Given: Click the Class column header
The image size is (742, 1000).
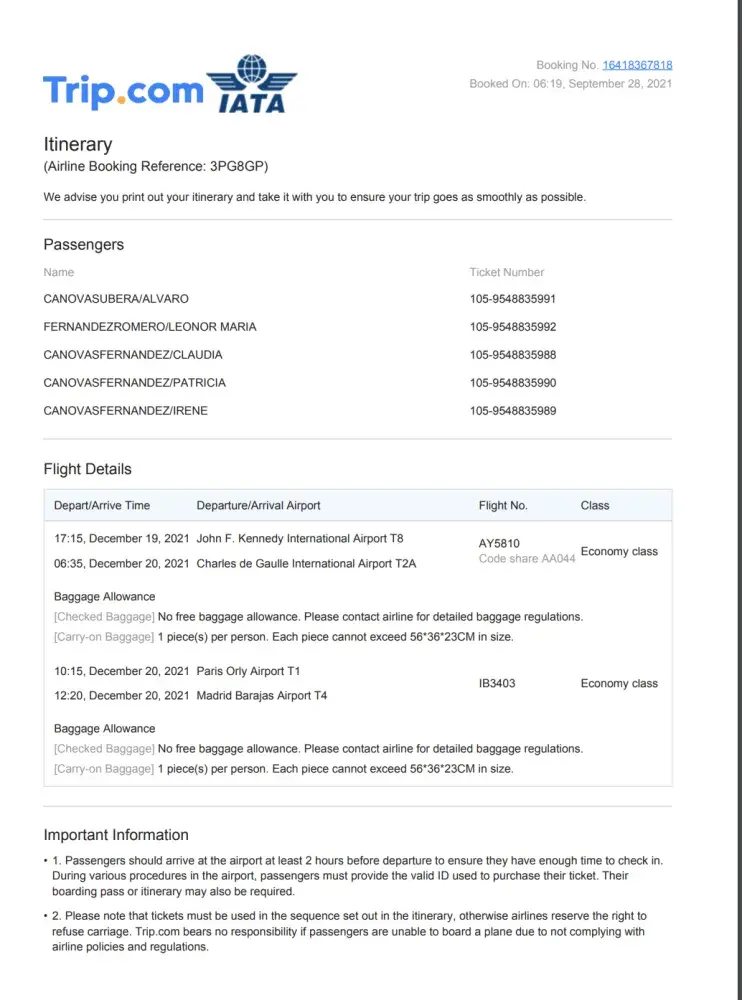Looking at the screenshot, I should [595, 506].
